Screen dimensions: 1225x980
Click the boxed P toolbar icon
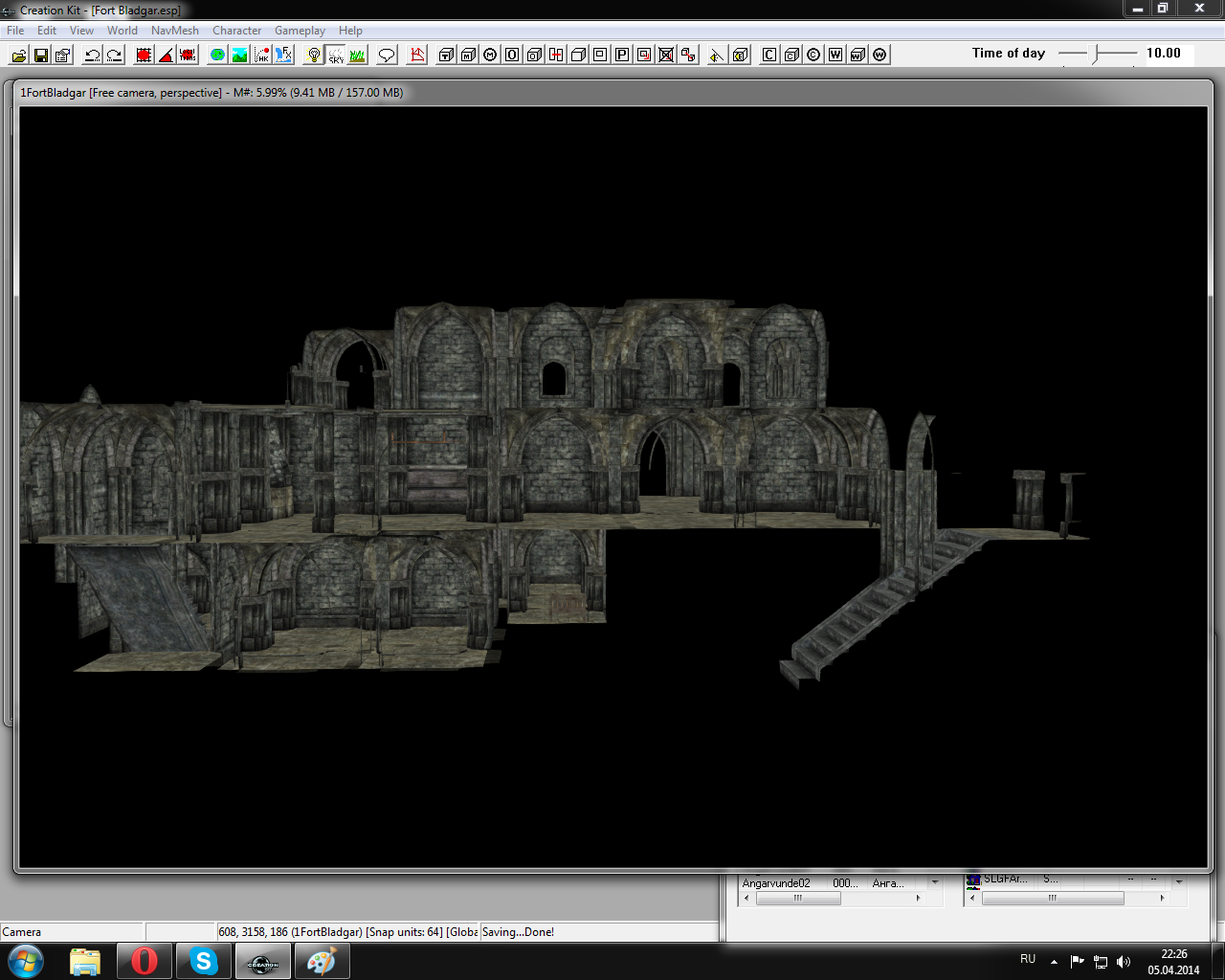(622, 55)
